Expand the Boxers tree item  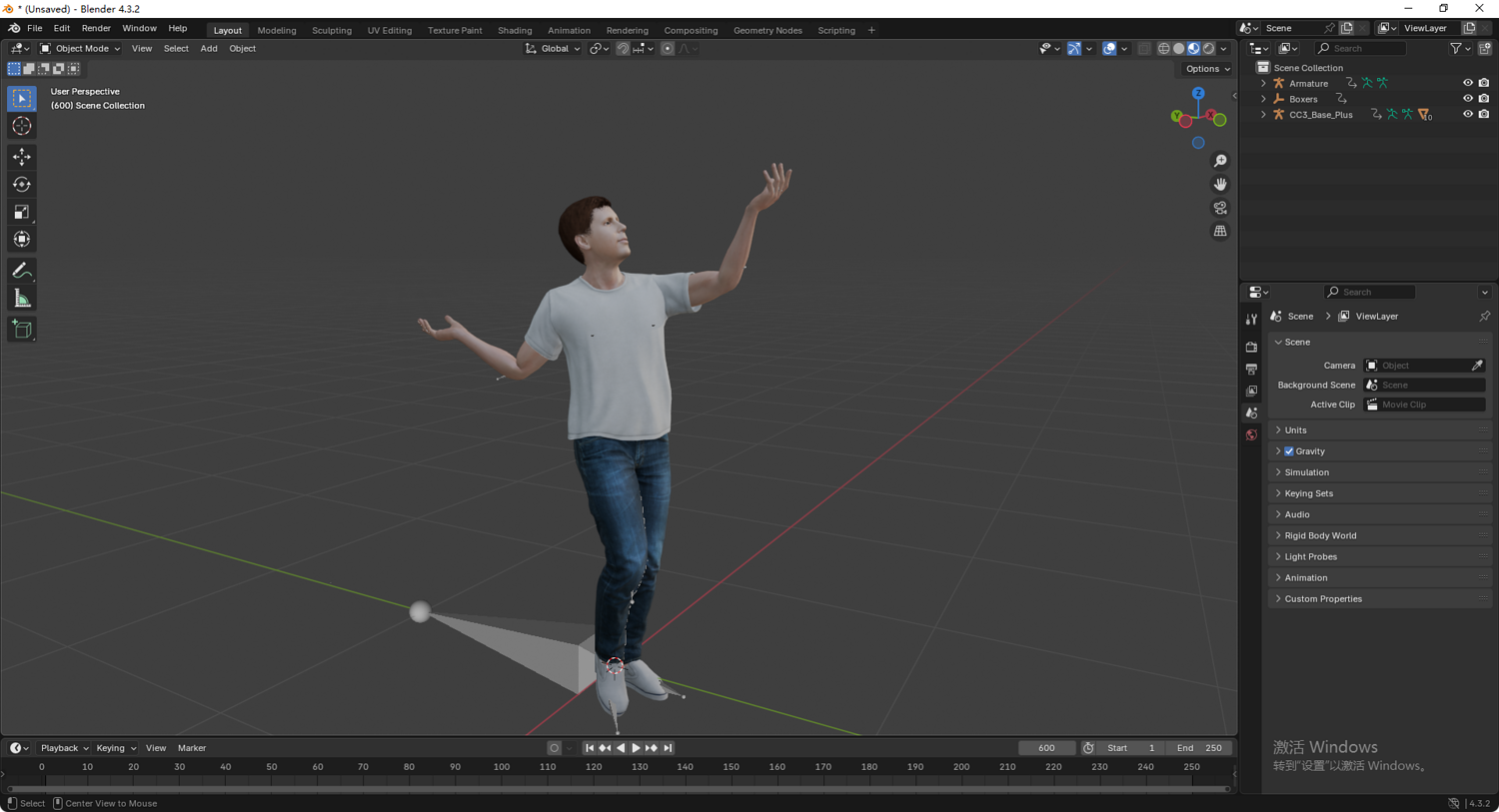tap(1263, 100)
